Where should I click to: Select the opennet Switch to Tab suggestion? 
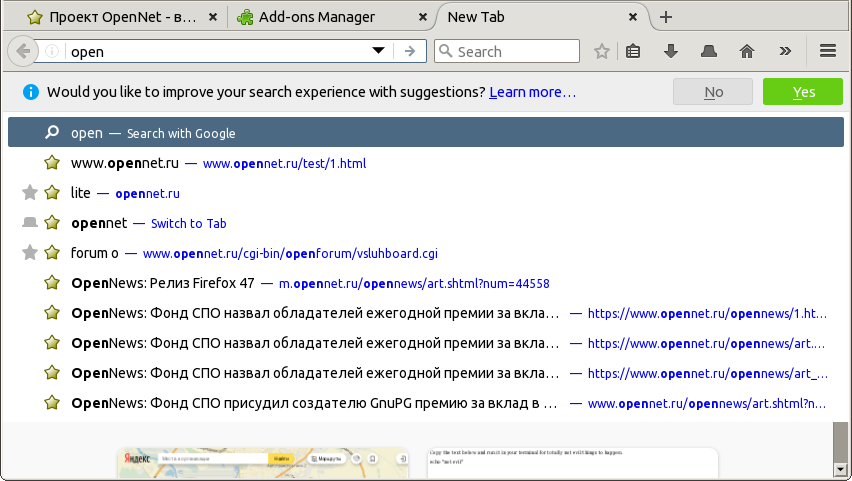[150, 223]
